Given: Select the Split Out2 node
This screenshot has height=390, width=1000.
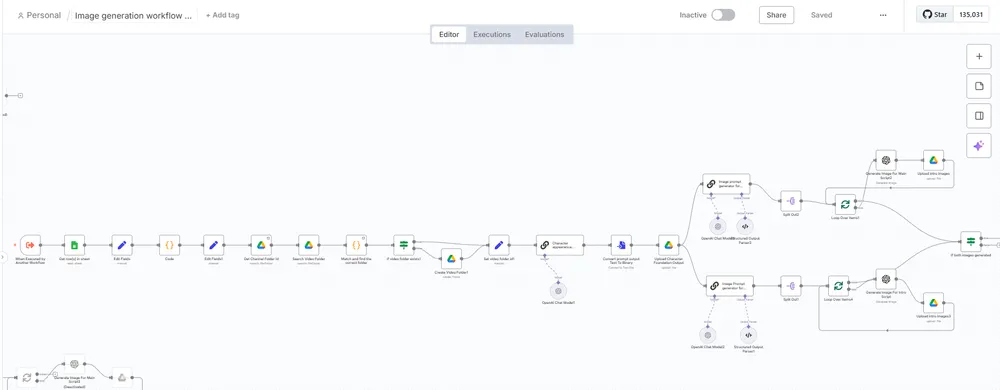Looking at the screenshot, I should (791, 201).
